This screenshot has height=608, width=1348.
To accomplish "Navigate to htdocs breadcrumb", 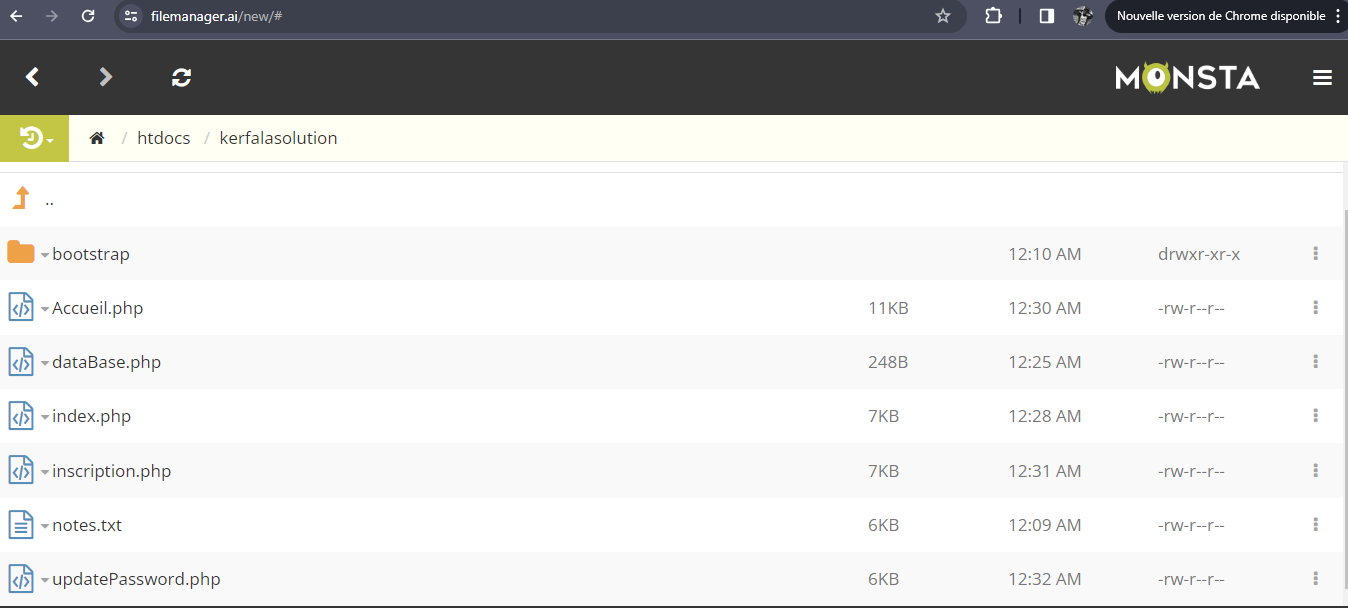I will click(x=163, y=138).
